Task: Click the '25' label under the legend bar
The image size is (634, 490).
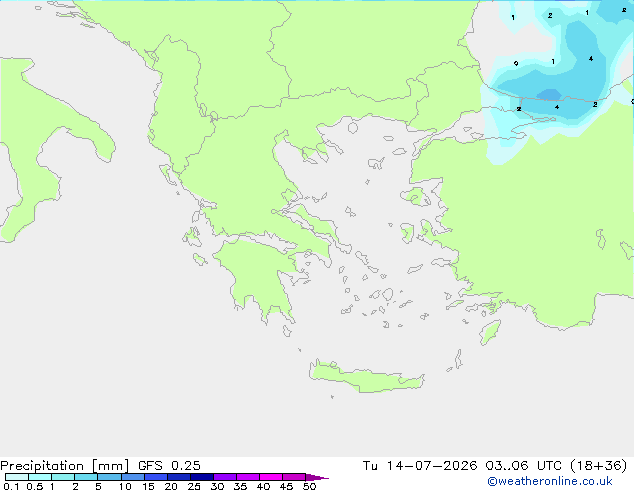Action: (194, 486)
